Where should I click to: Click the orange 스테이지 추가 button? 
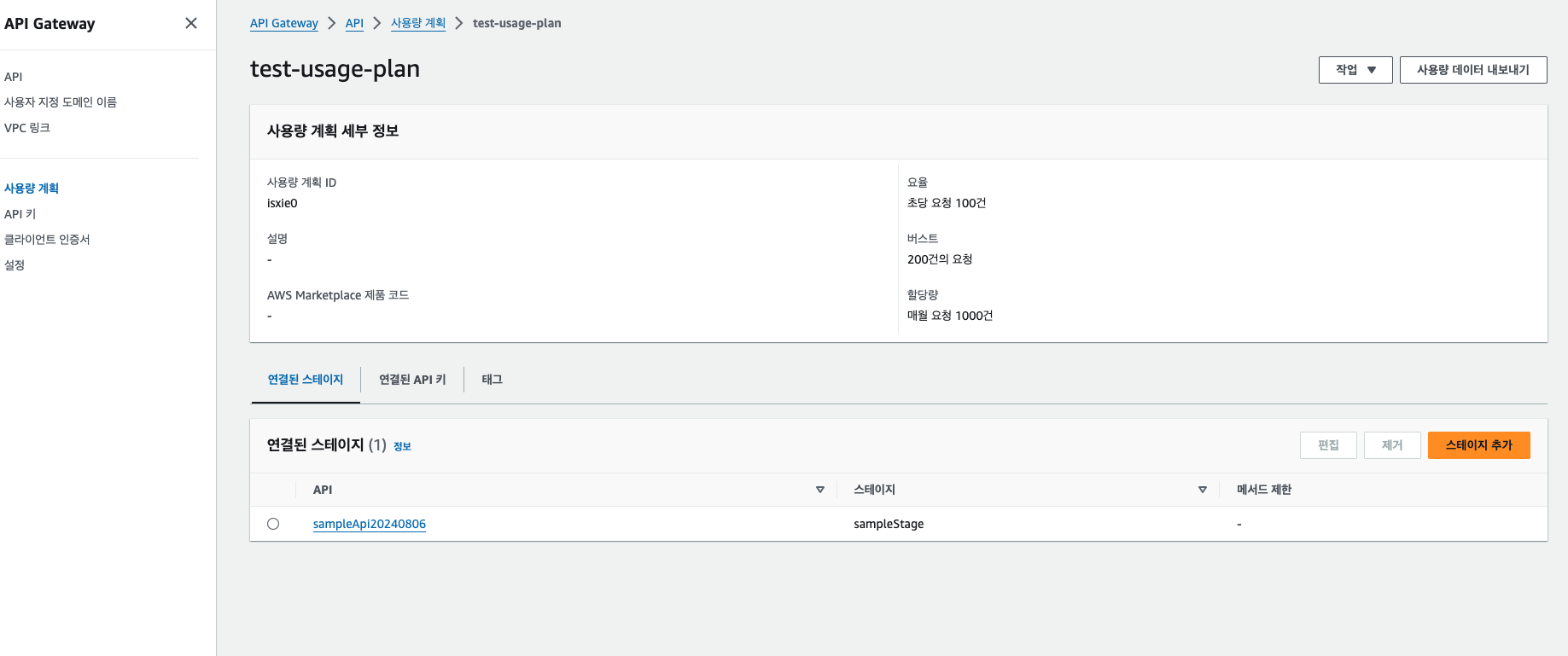[1478, 445]
